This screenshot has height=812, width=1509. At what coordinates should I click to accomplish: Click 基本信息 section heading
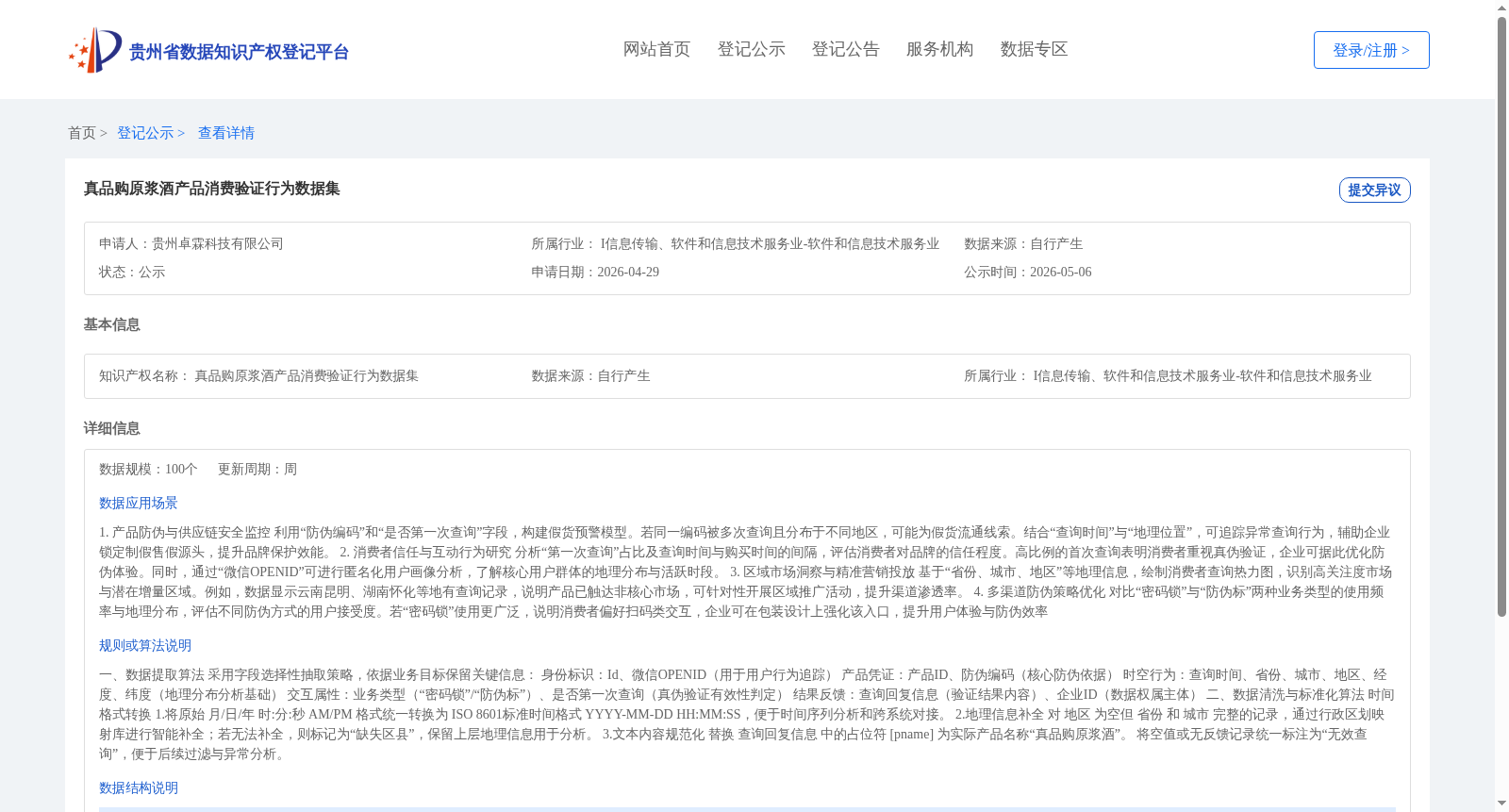(x=112, y=324)
